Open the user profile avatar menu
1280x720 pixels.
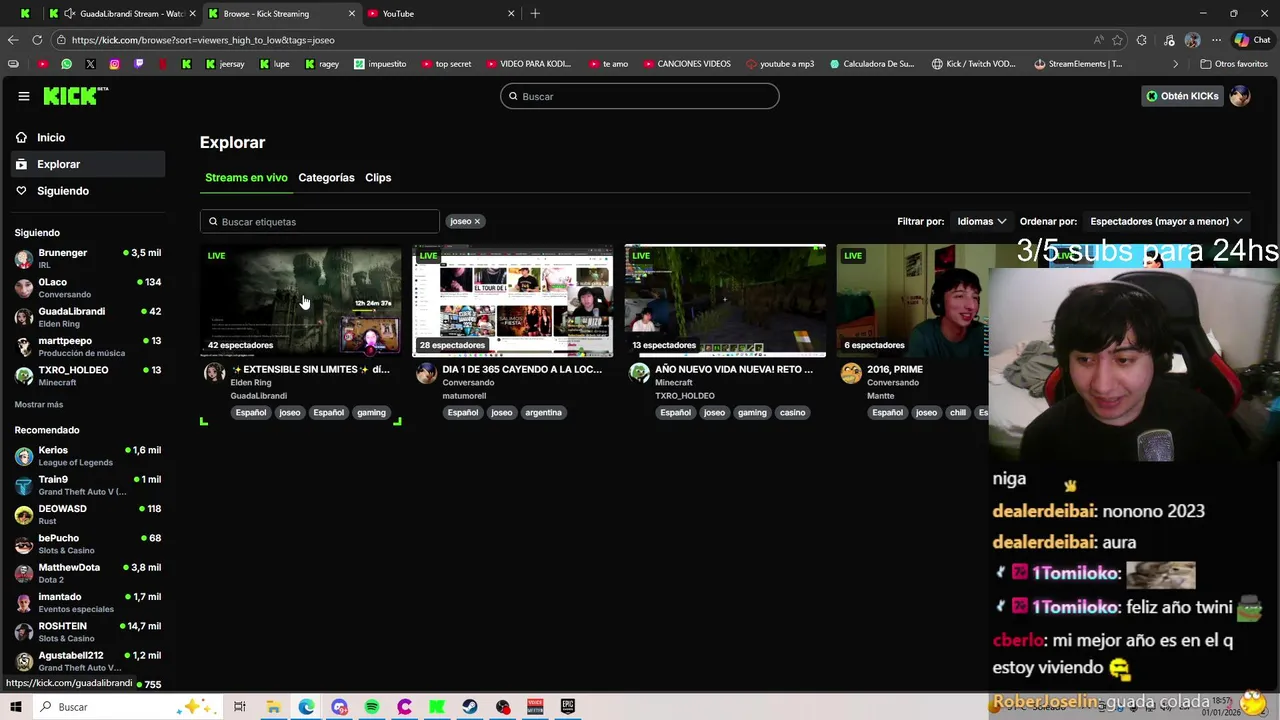1240,96
